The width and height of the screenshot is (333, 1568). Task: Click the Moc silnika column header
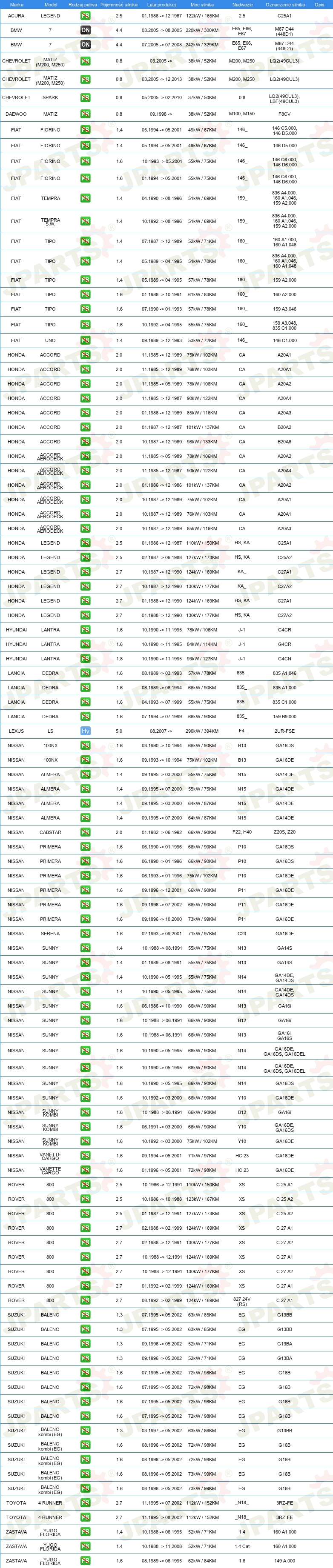202,4
